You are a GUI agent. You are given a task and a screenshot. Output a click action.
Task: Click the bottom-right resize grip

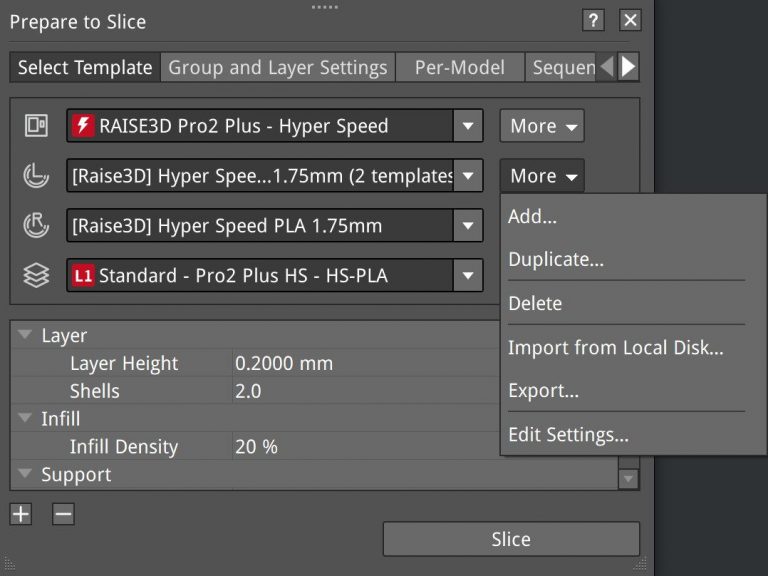[640, 564]
